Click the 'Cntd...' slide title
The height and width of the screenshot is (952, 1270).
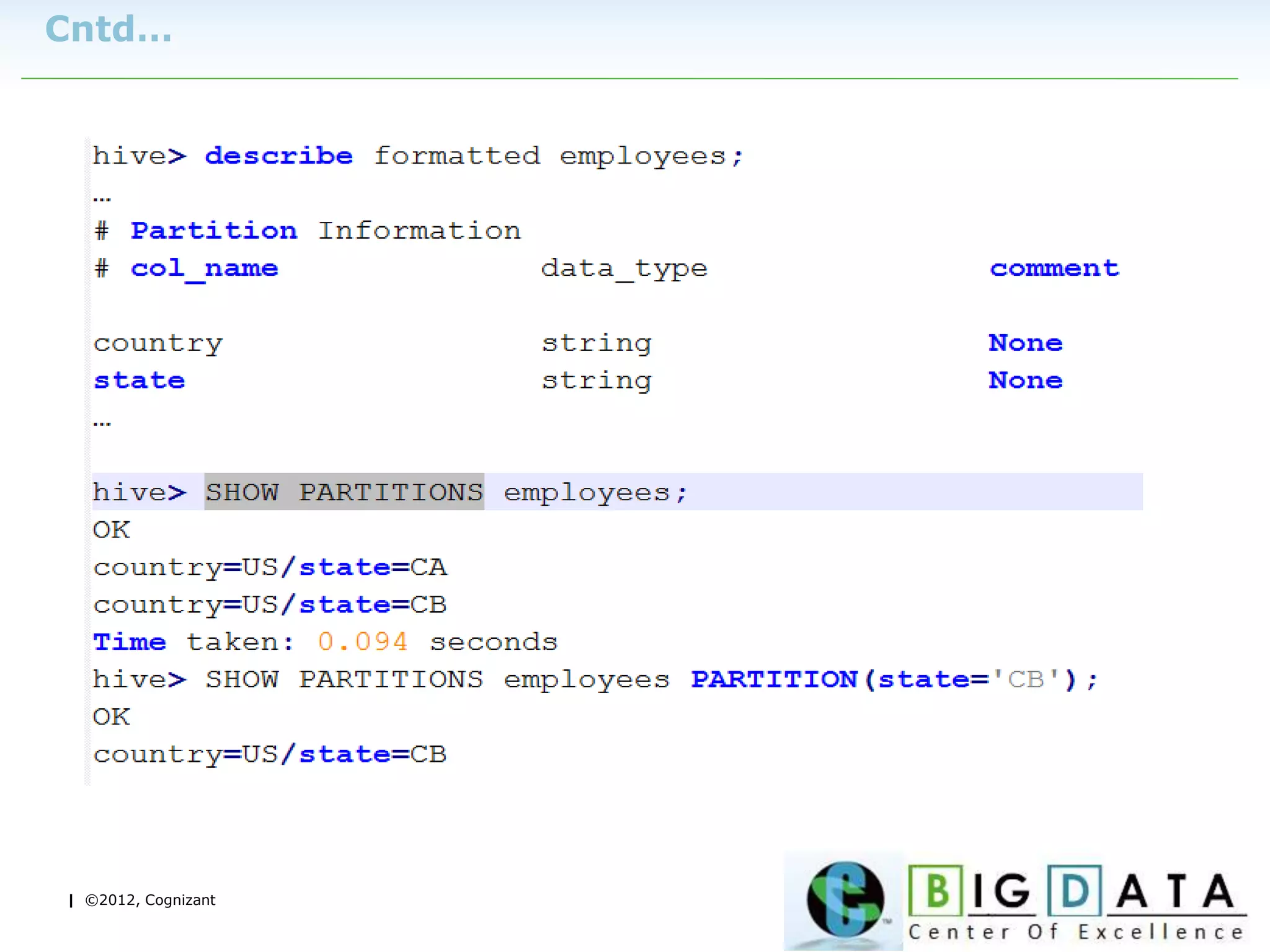coord(109,29)
